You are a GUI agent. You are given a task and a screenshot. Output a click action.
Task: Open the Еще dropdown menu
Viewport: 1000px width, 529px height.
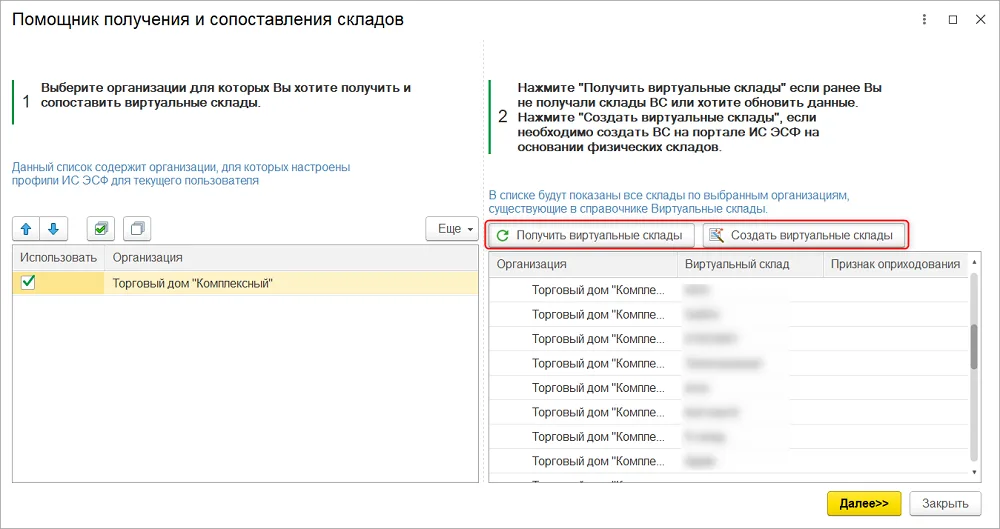pyautogui.click(x=452, y=229)
